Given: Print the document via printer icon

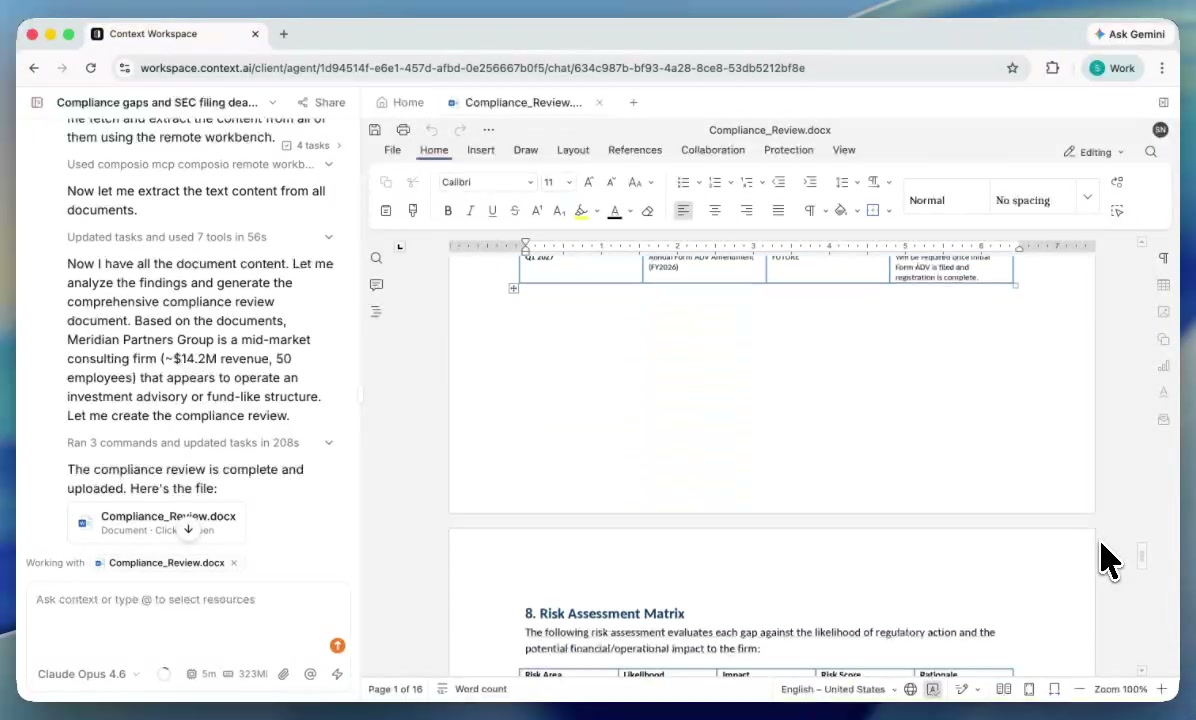Looking at the screenshot, I should pyautogui.click(x=403, y=130).
